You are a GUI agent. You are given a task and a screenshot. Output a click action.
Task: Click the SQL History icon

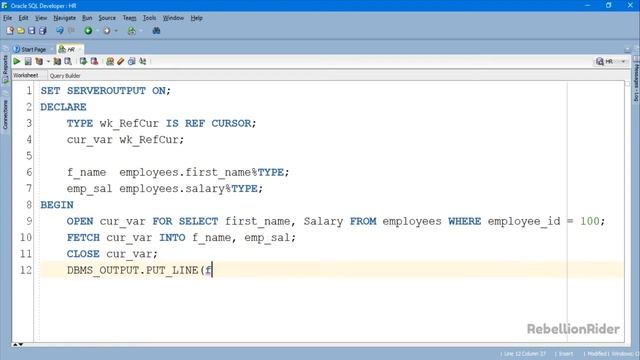pos(131,61)
